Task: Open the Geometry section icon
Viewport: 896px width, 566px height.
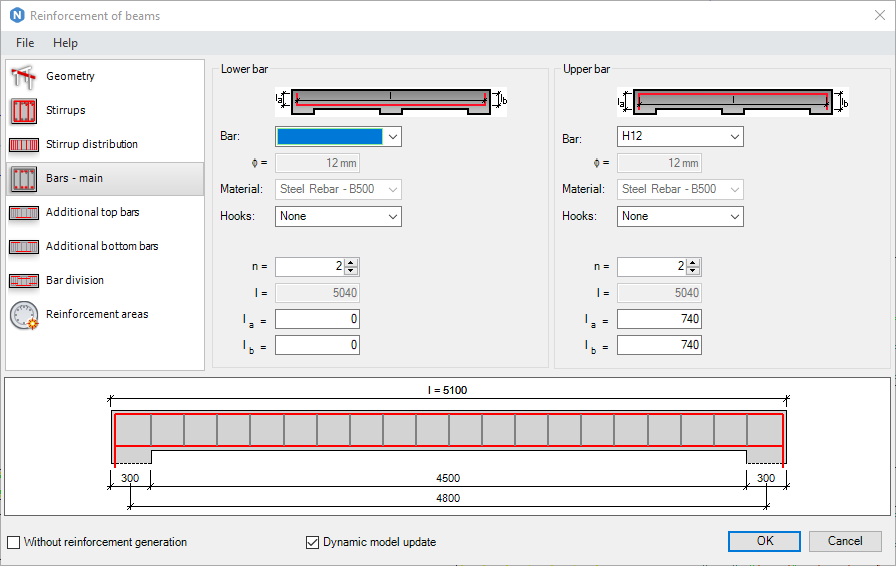Action: tap(24, 77)
